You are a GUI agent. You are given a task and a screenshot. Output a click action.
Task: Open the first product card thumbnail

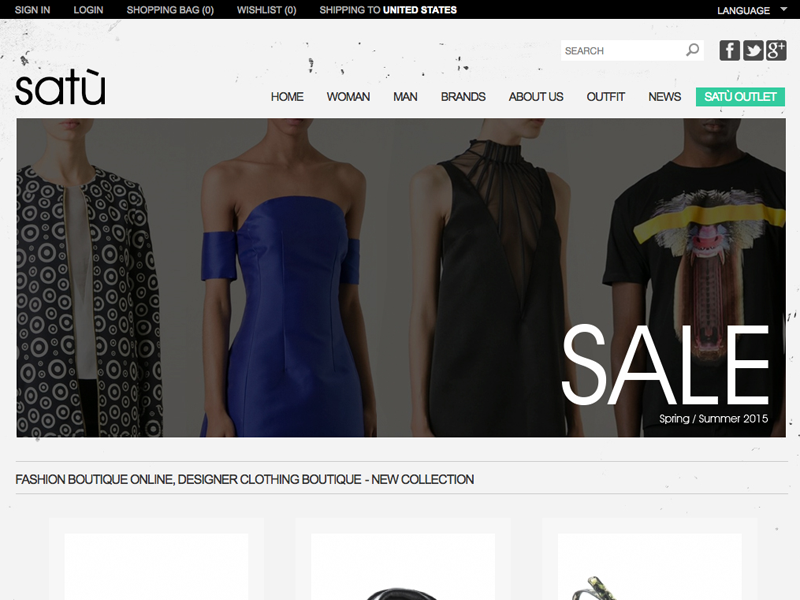click(x=157, y=566)
